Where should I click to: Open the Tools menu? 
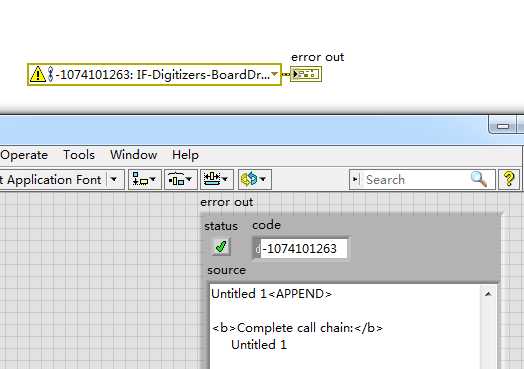(x=79, y=155)
